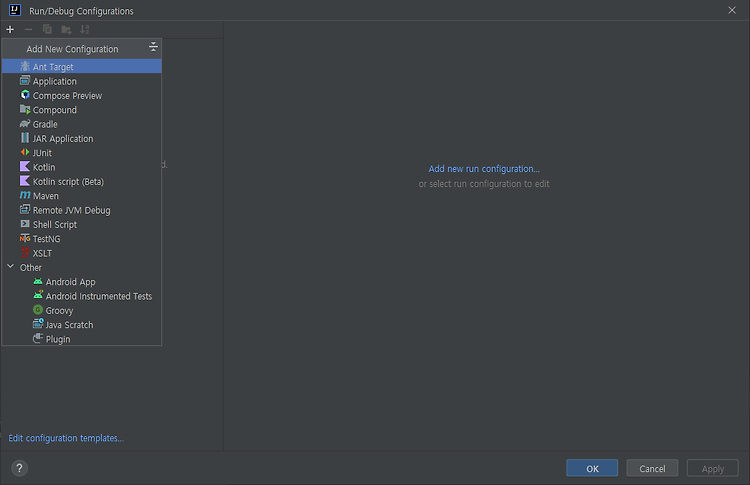Choose Ant Target from the list

(82, 66)
